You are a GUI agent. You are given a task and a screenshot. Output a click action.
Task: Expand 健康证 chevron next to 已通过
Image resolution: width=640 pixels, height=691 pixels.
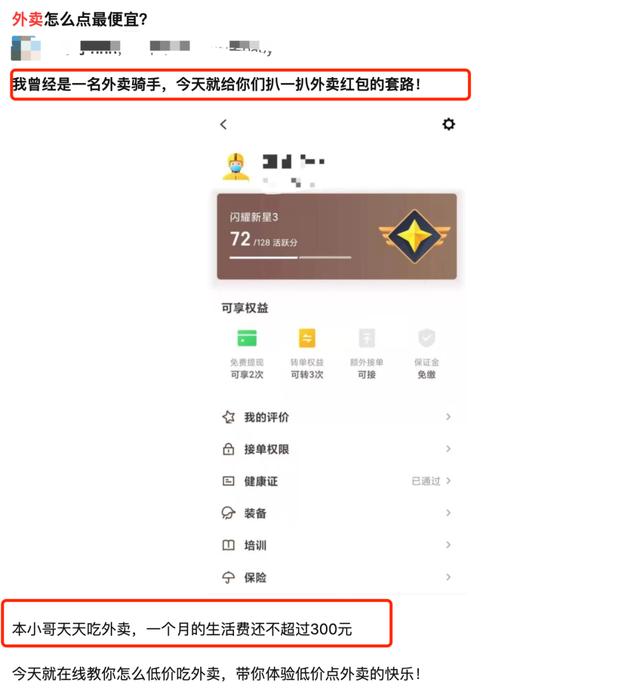pyautogui.click(x=448, y=481)
